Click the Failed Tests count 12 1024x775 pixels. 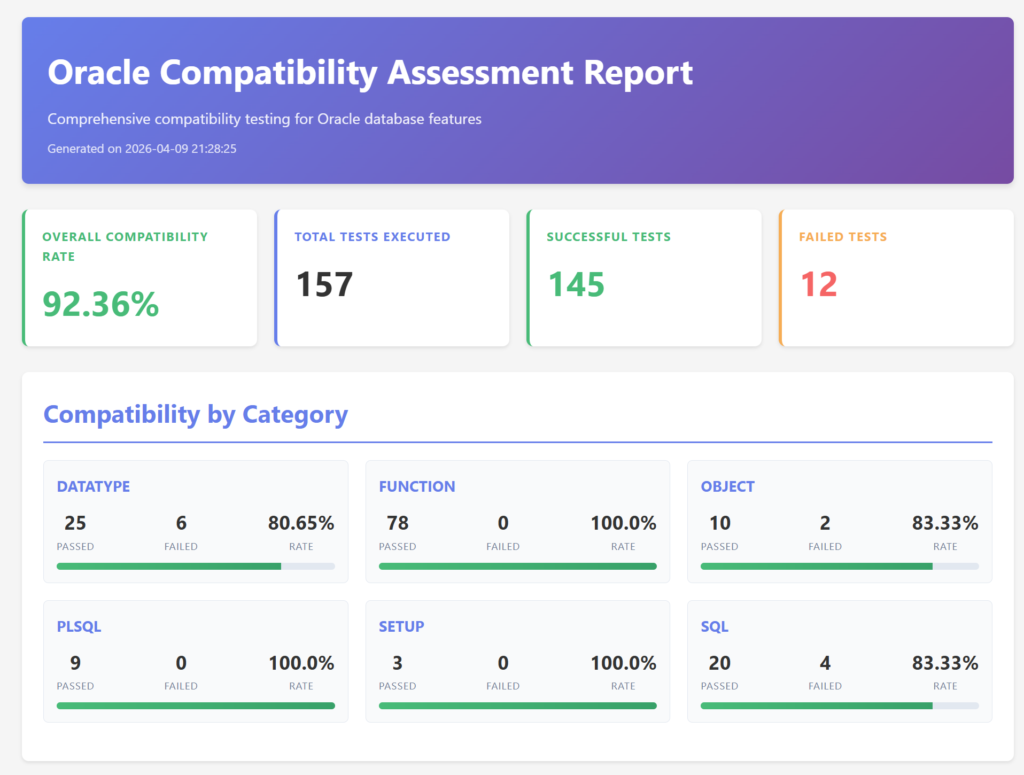[x=819, y=285]
